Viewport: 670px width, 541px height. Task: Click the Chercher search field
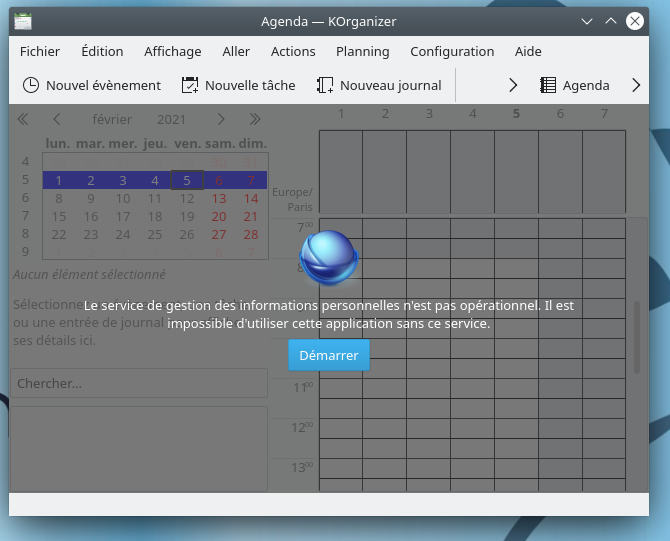point(139,383)
